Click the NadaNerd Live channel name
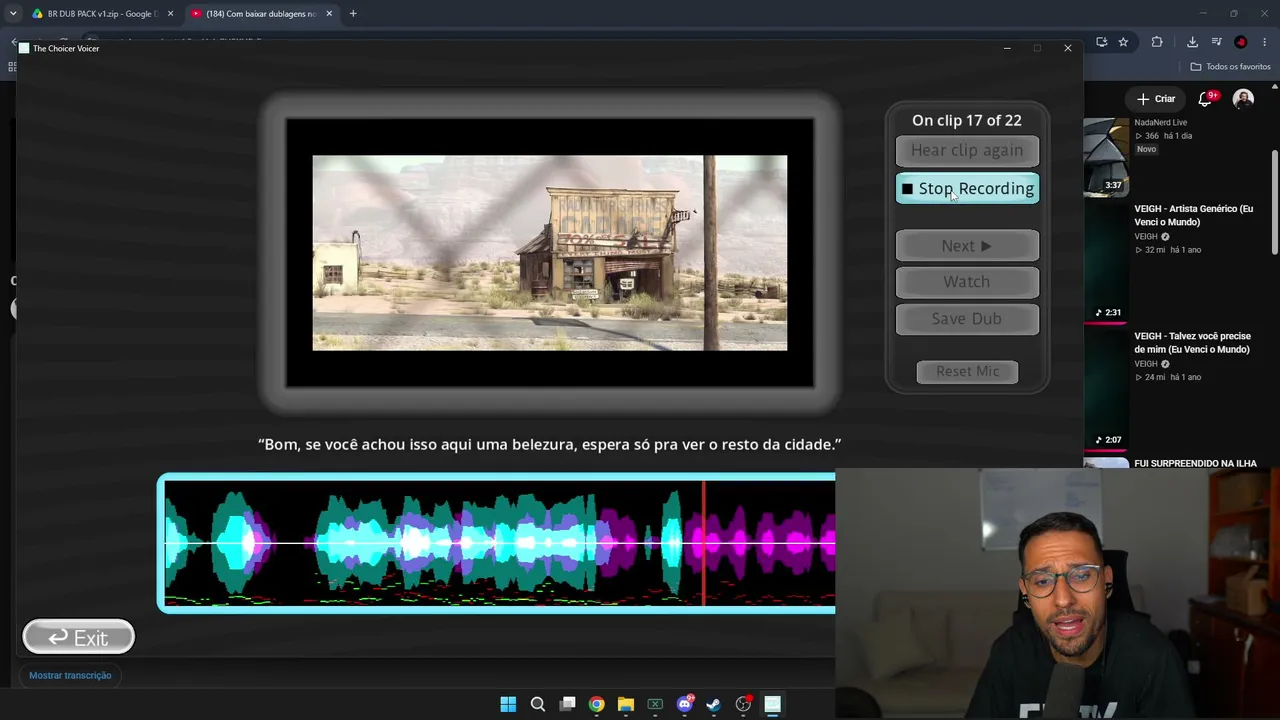 pyautogui.click(x=1160, y=123)
